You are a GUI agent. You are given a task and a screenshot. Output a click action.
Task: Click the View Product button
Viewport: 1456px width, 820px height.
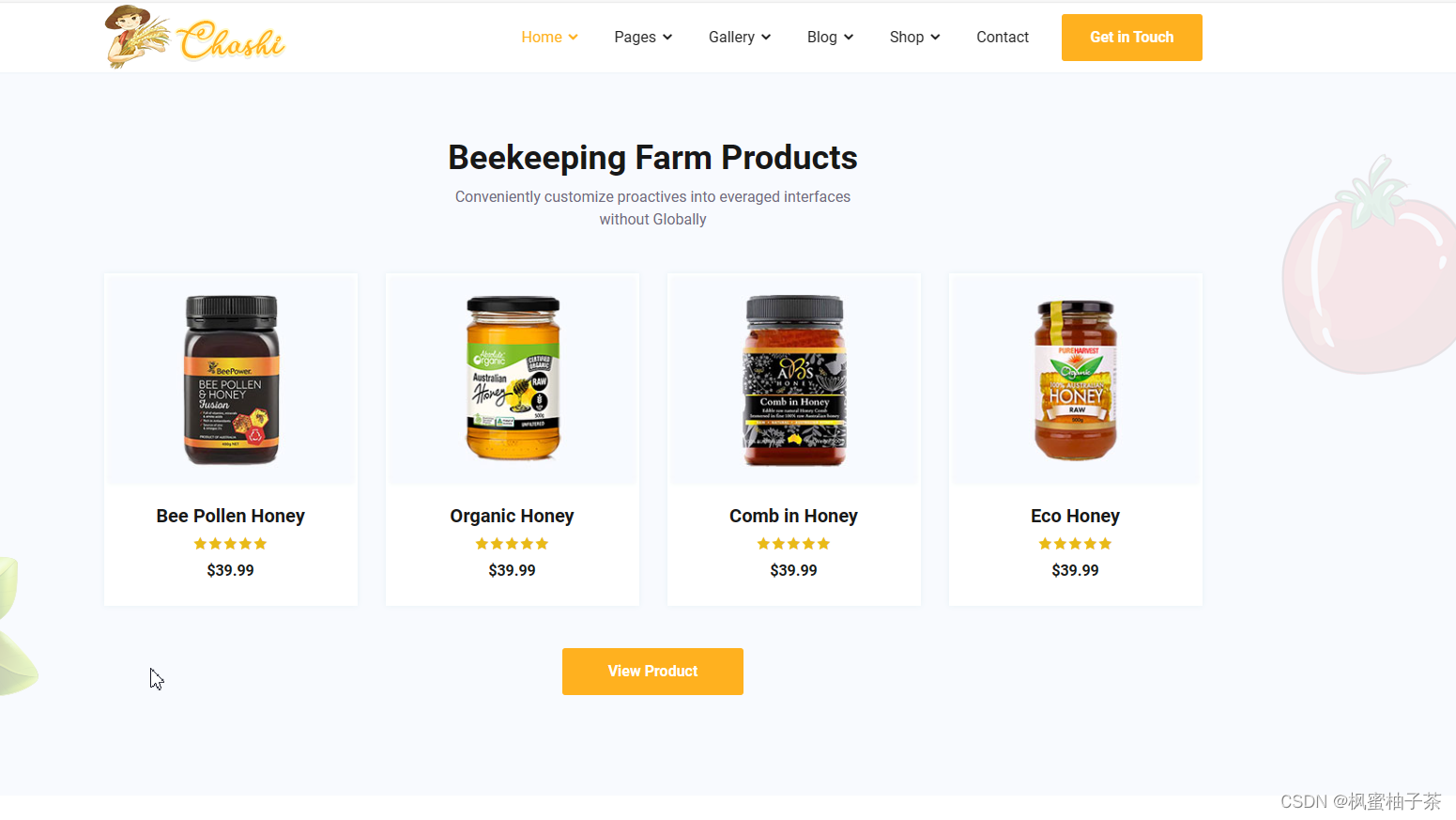(x=652, y=672)
